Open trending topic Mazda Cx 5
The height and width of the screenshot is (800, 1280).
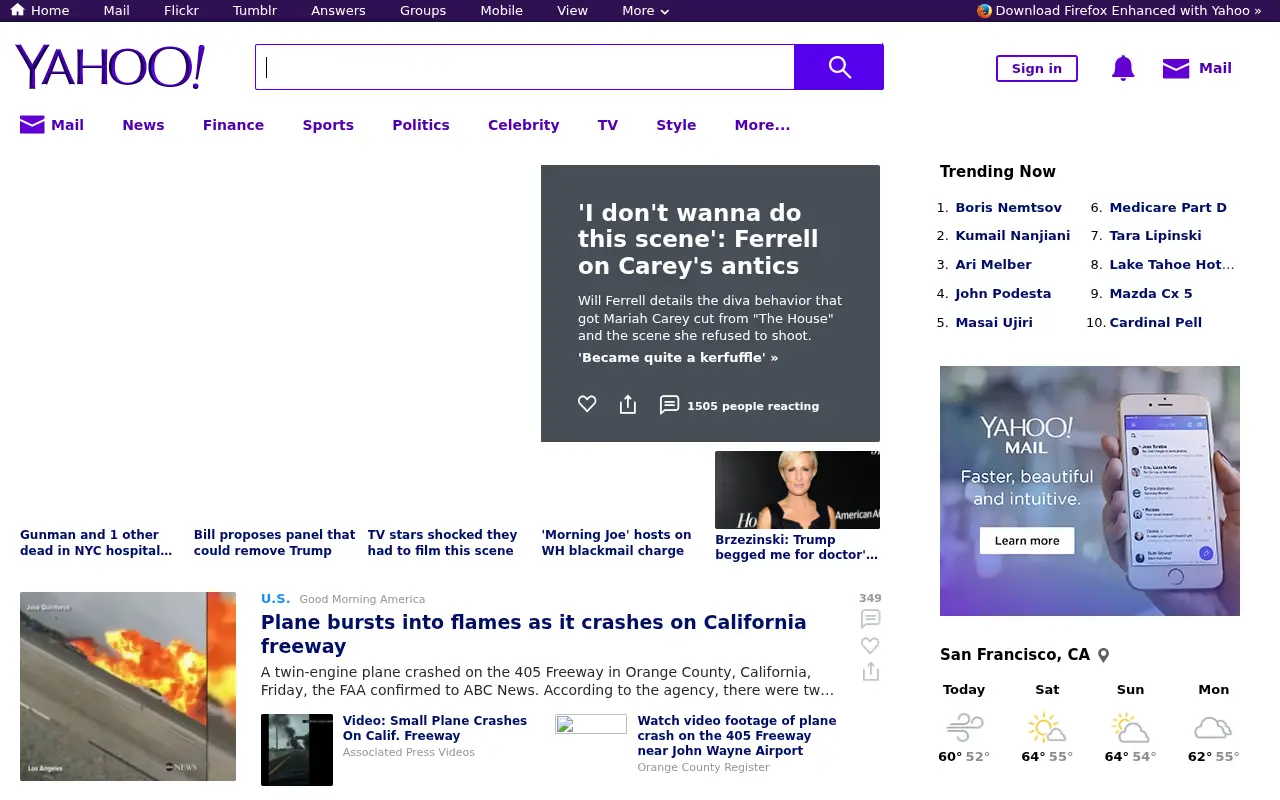coord(1151,294)
